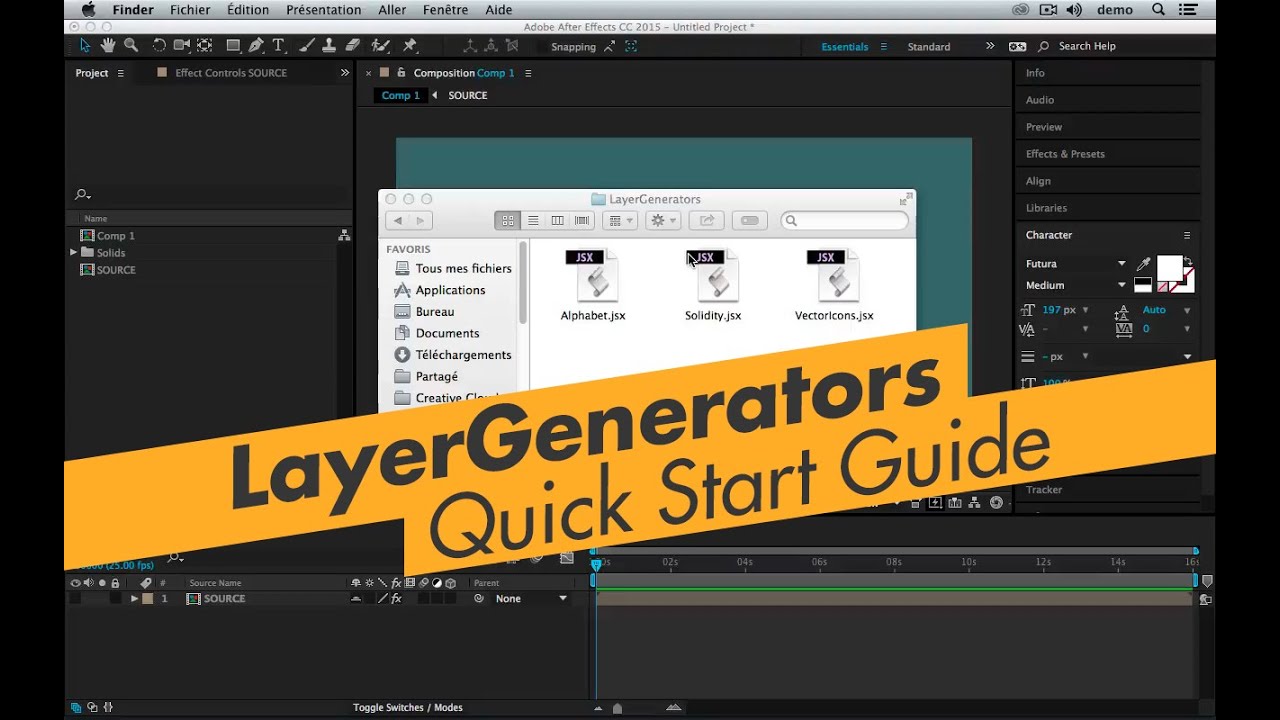Select the Horizontal Type tool
The height and width of the screenshot is (720, 1280).
click(278, 45)
